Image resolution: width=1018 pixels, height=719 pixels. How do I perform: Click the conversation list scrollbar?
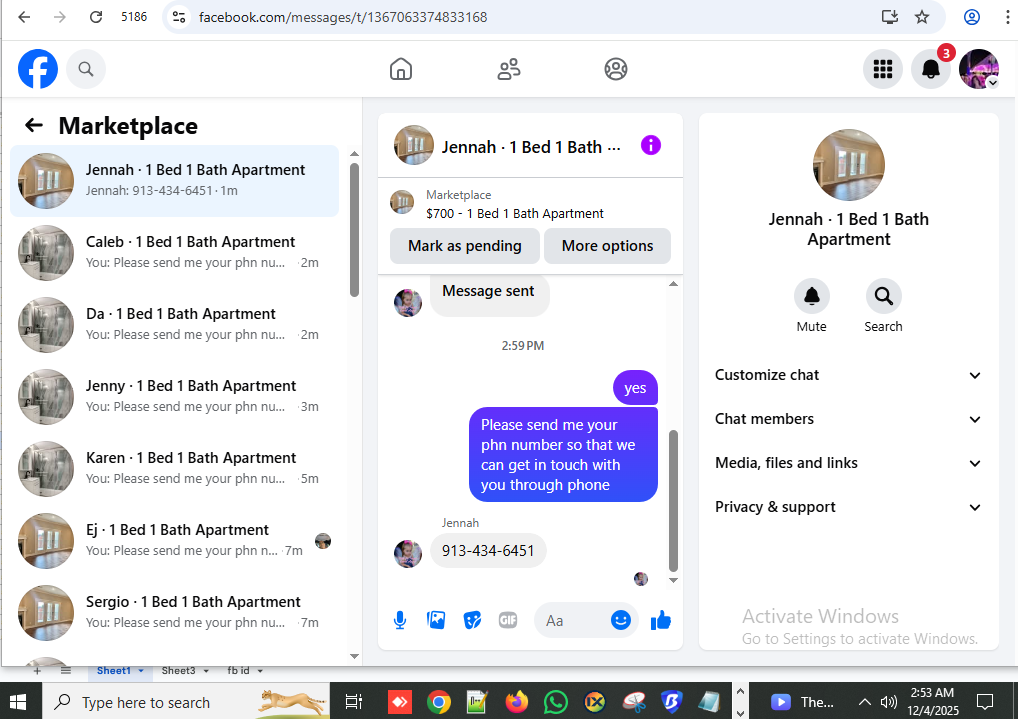tap(354, 230)
